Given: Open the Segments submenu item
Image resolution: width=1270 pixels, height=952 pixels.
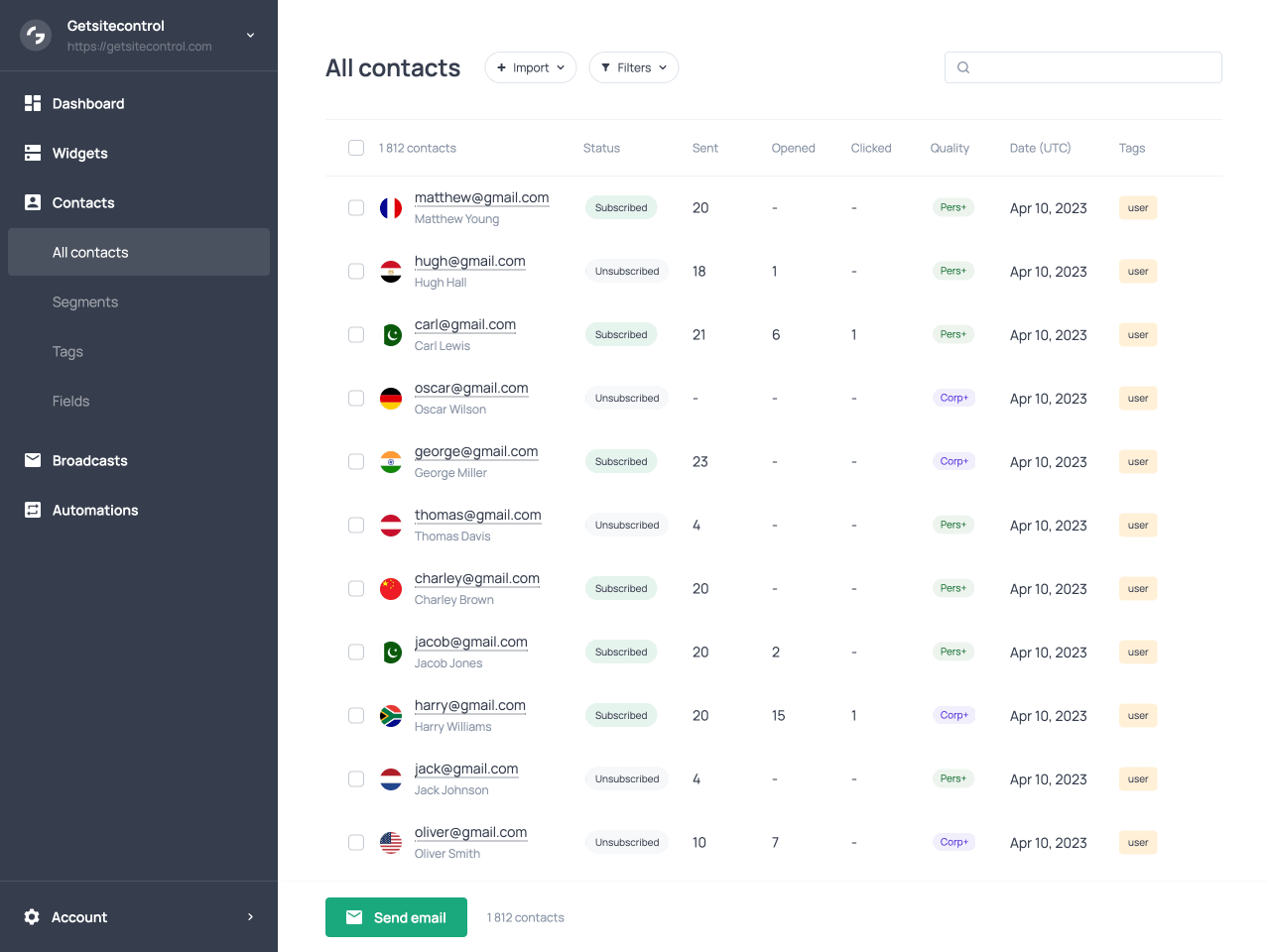Looking at the screenshot, I should pyautogui.click(x=85, y=301).
